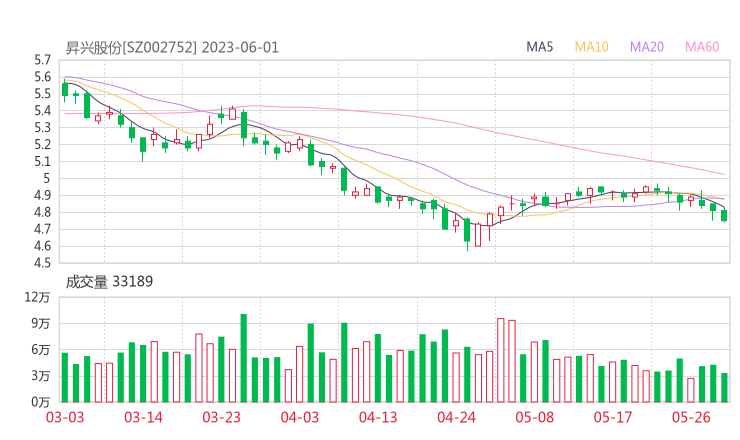
Task: Click the 5.3 price axis label
Action: pos(42,128)
